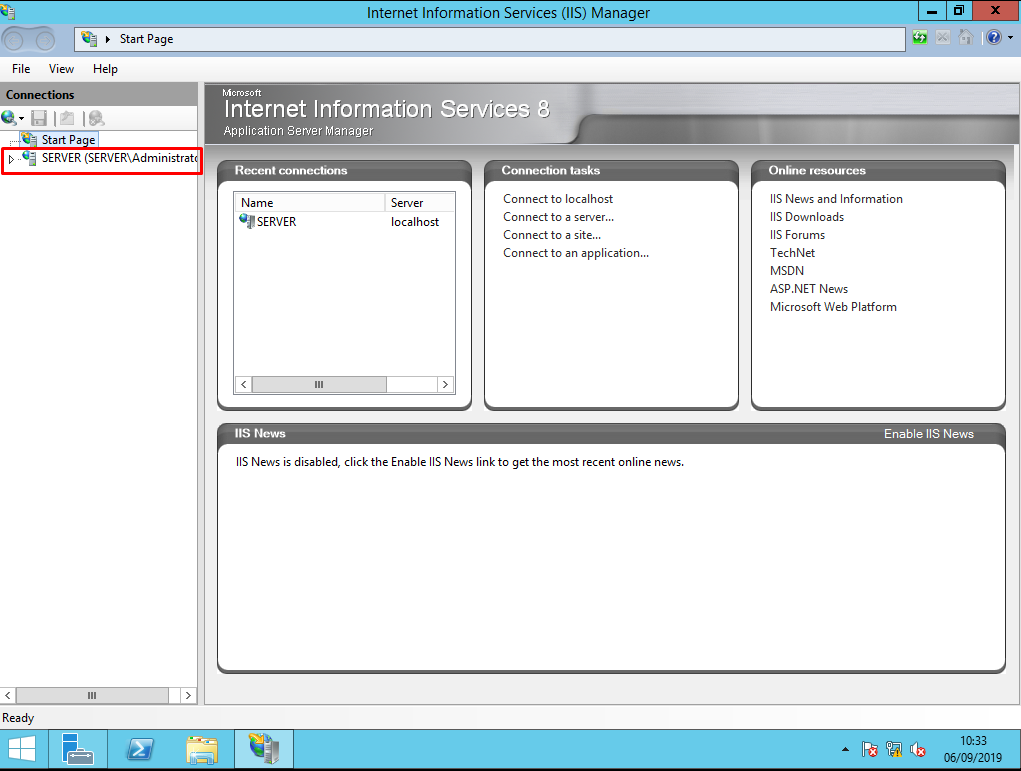The image size is (1021, 771).
Task: Open IIS Downloads link
Action: click(807, 217)
